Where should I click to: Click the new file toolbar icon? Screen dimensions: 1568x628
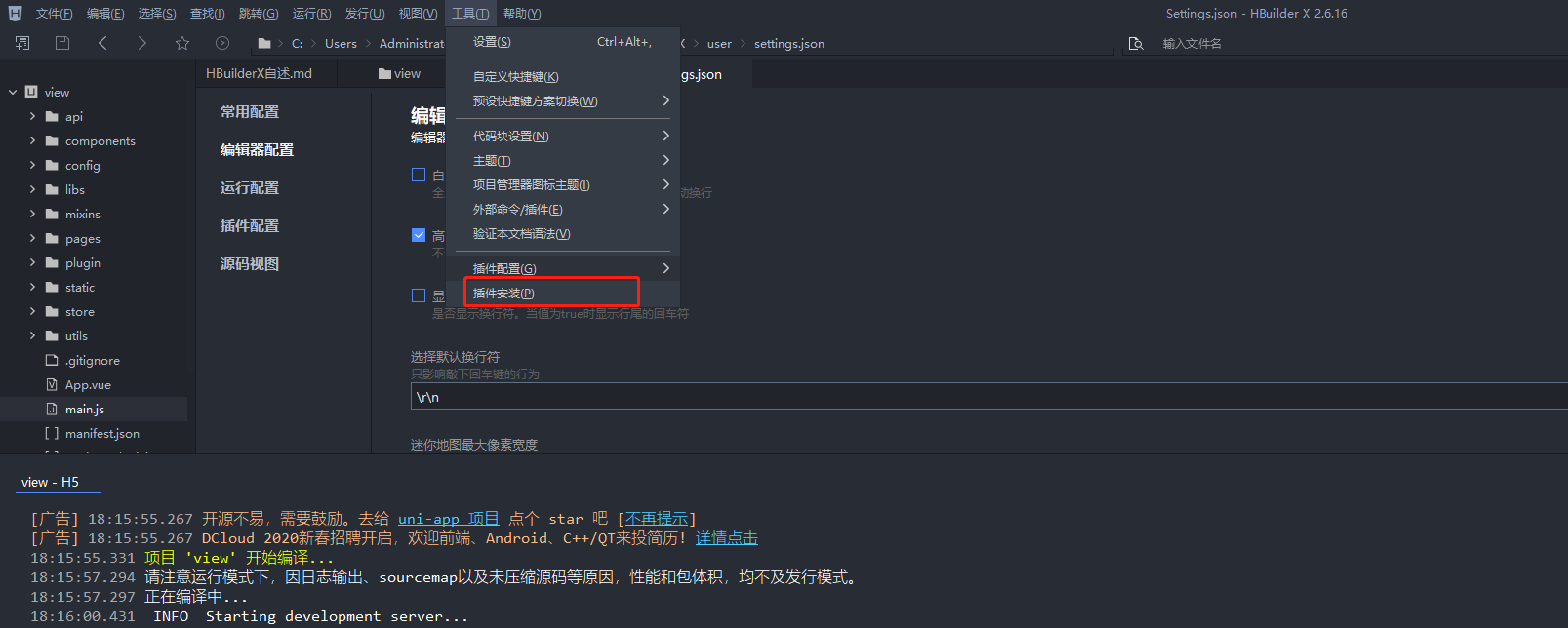(x=22, y=43)
